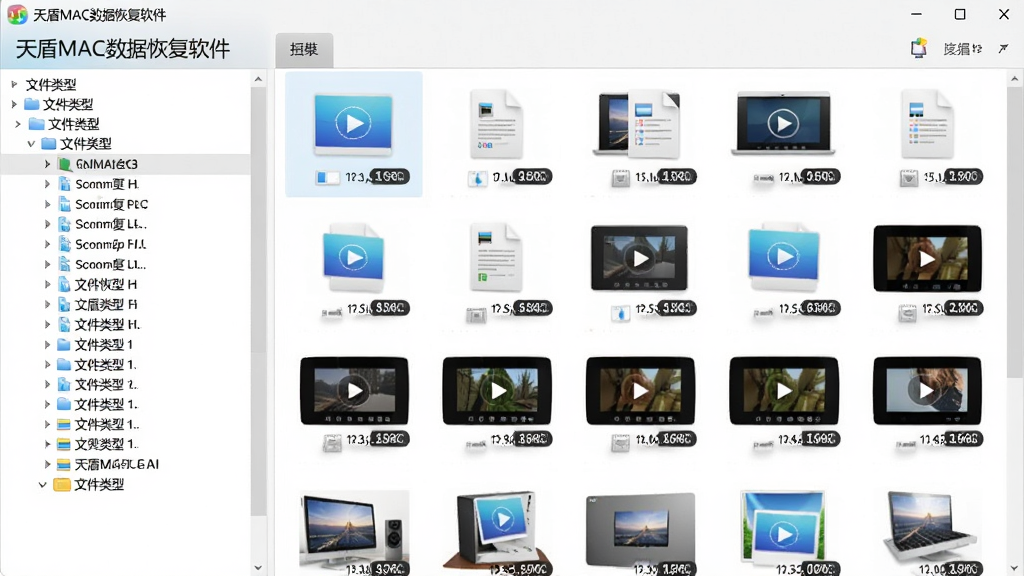Select the gray monitor icon showing a landscape
The height and width of the screenshot is (576, 1024).
tap(640, 529)
